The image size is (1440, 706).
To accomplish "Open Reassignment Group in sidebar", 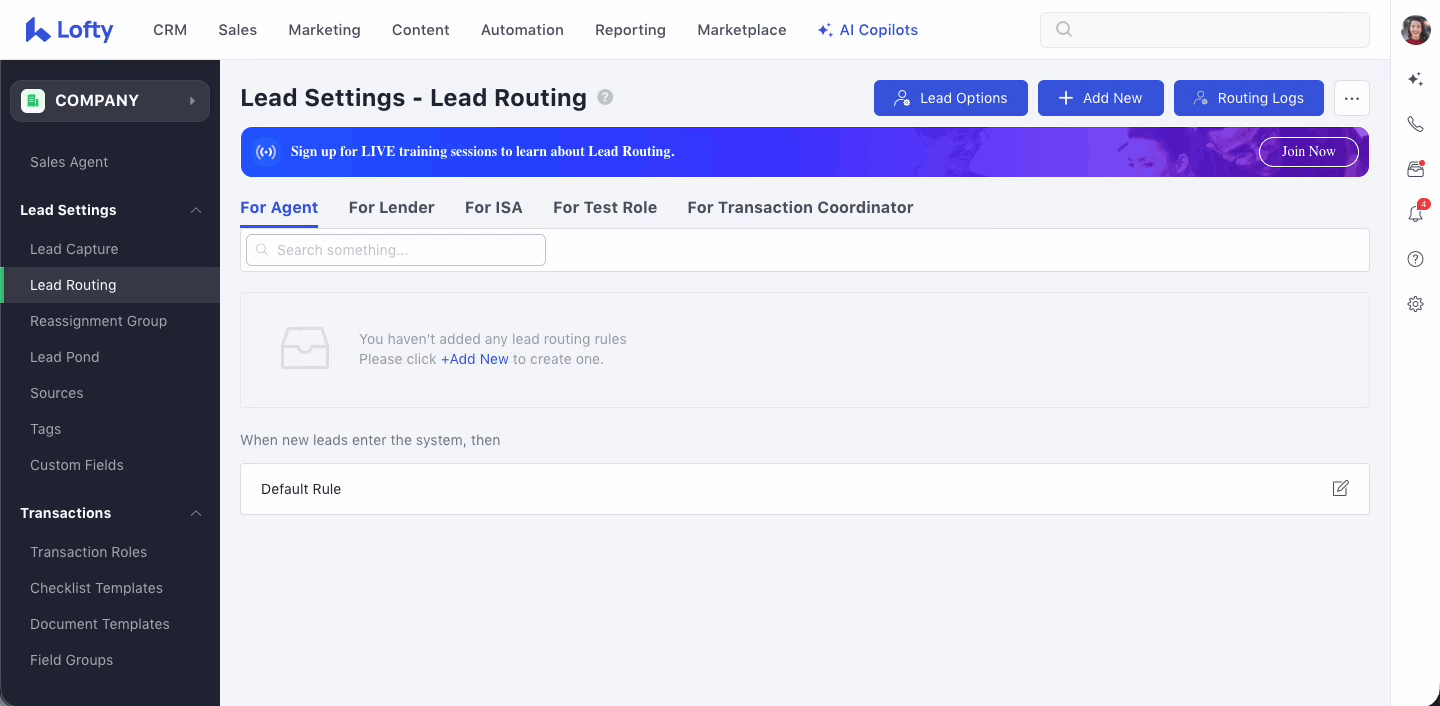I will coord(98,321).
